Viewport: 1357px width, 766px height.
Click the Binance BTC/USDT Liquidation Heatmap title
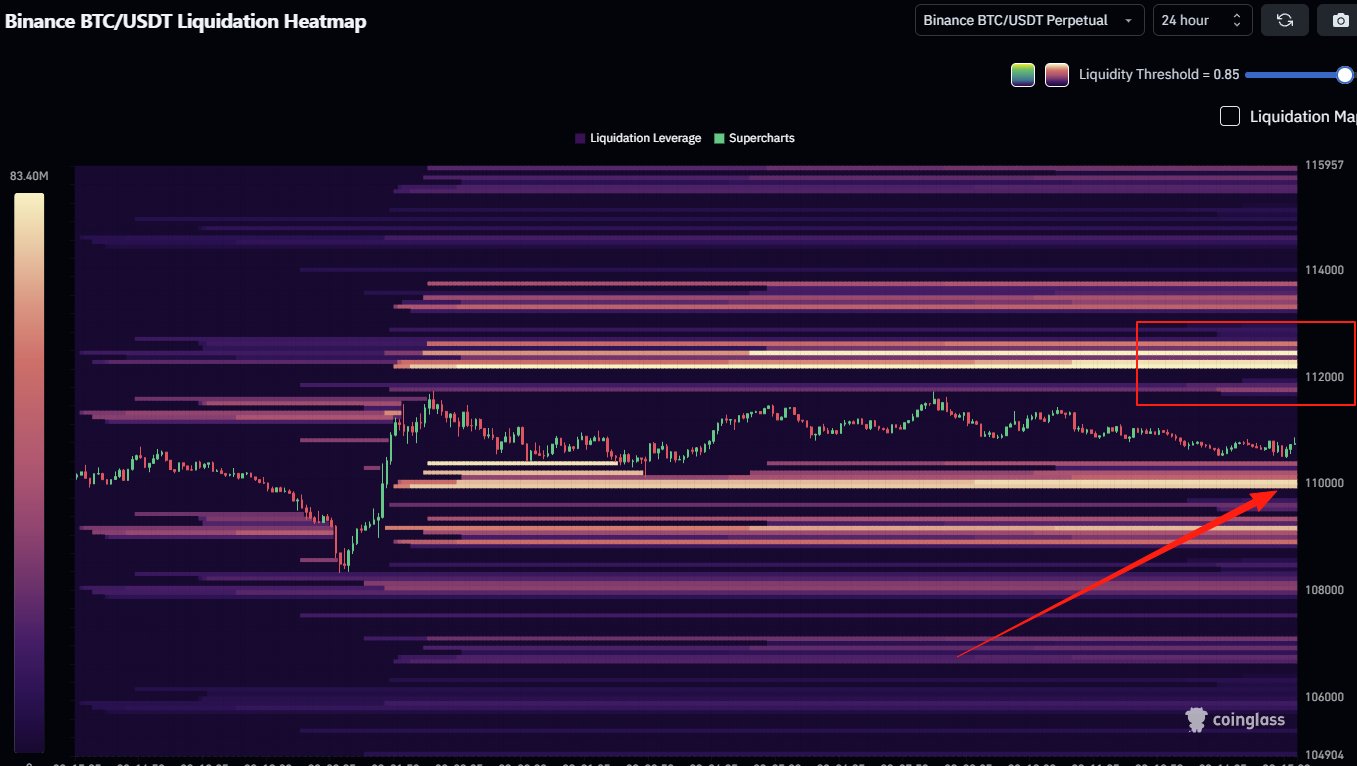click(185, 20)
